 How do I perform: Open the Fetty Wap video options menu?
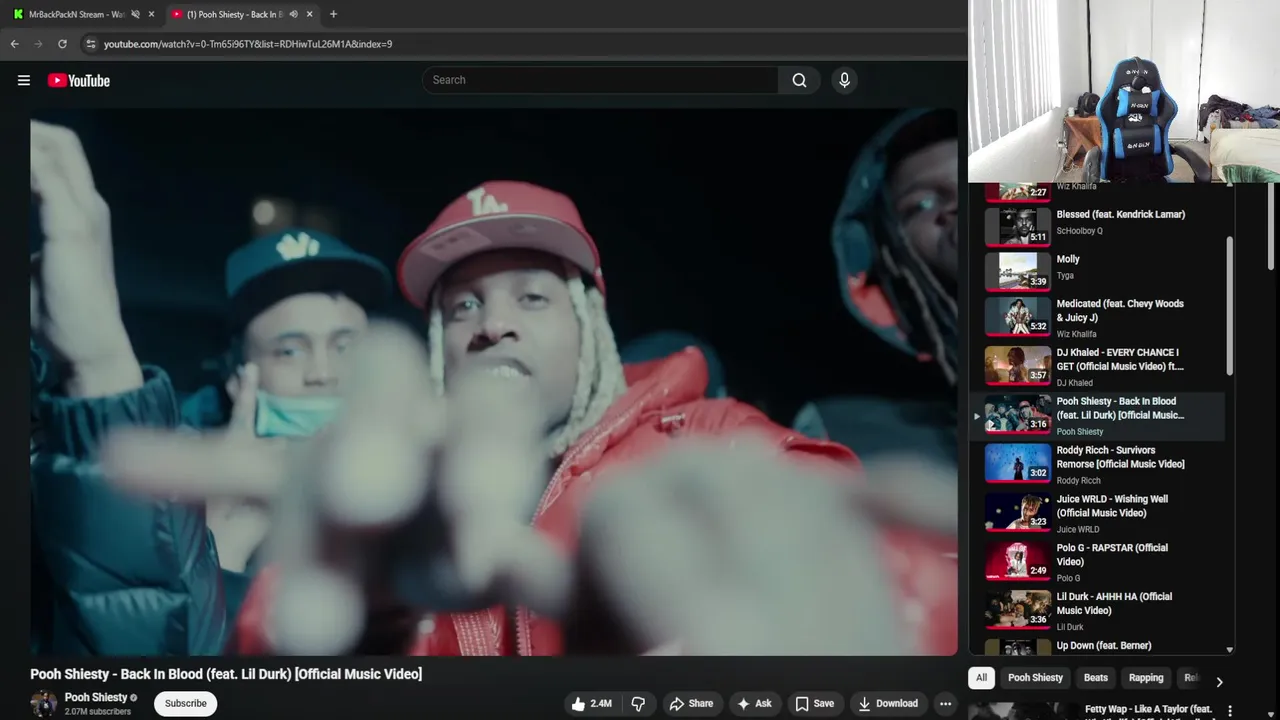[x=1230, y=711]
